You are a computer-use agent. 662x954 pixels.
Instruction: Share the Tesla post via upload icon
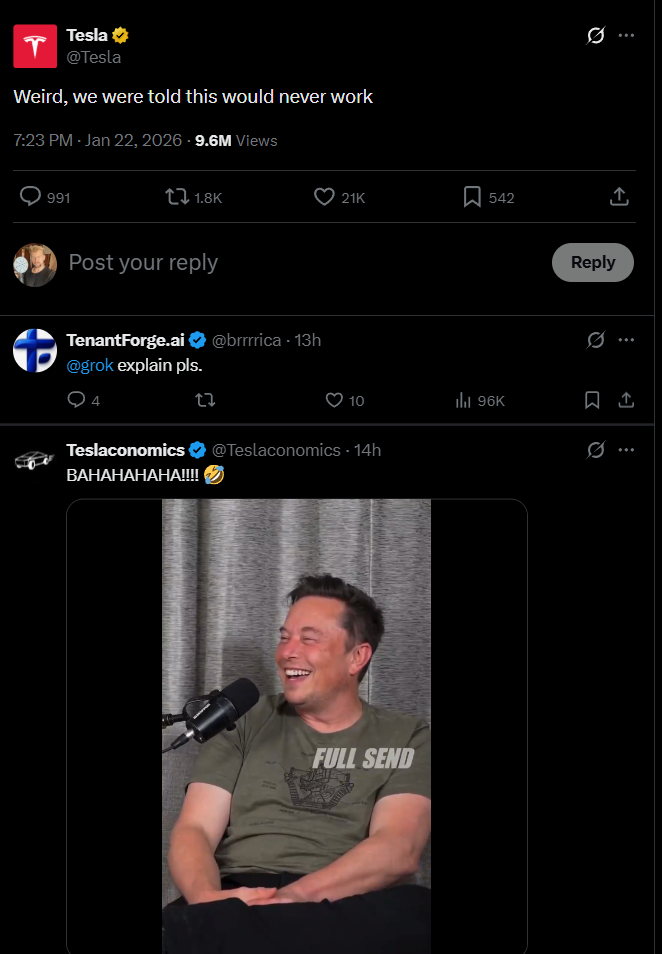[619, 197]
